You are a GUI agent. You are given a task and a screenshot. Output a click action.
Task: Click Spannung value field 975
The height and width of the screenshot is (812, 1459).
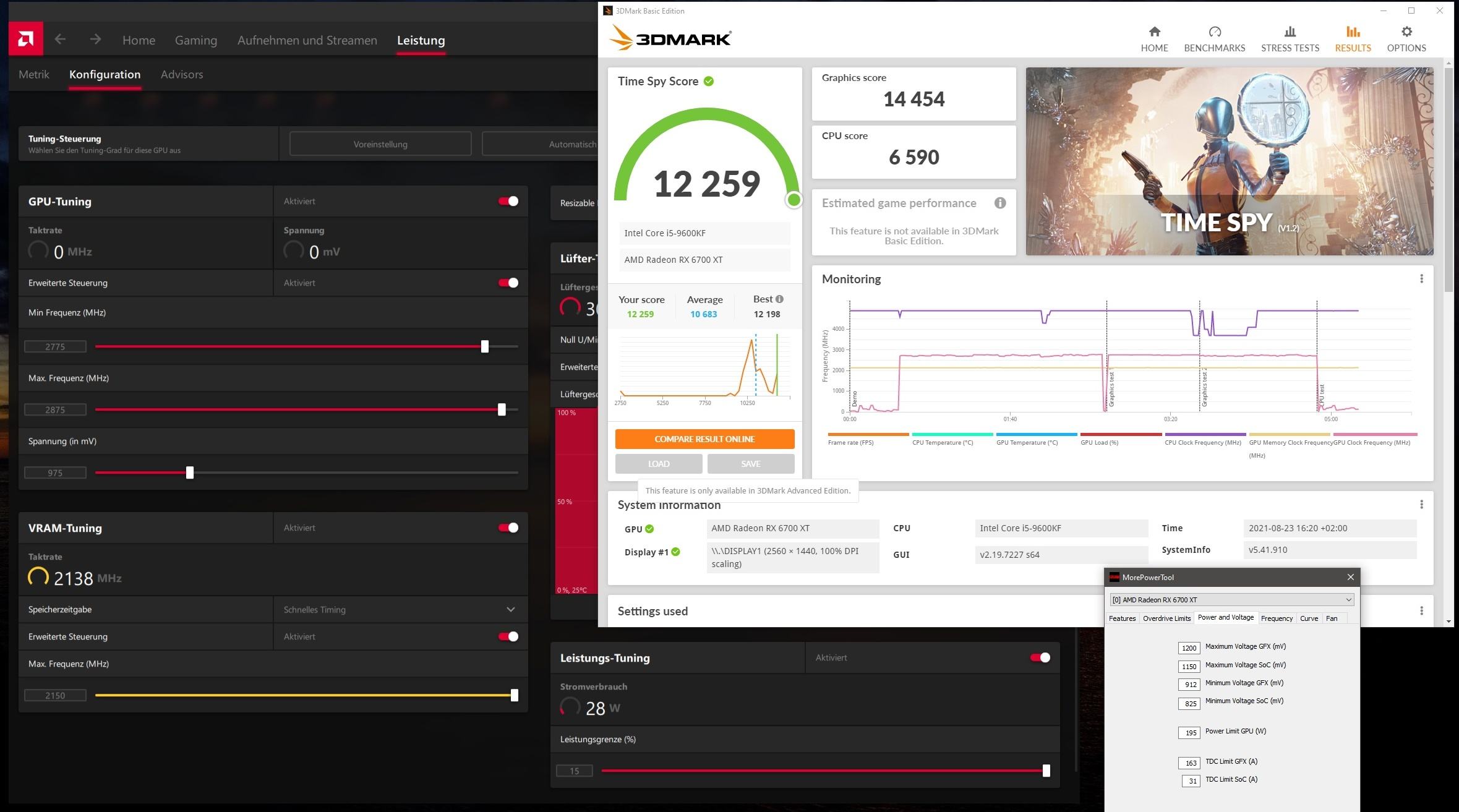coord(55,473)
